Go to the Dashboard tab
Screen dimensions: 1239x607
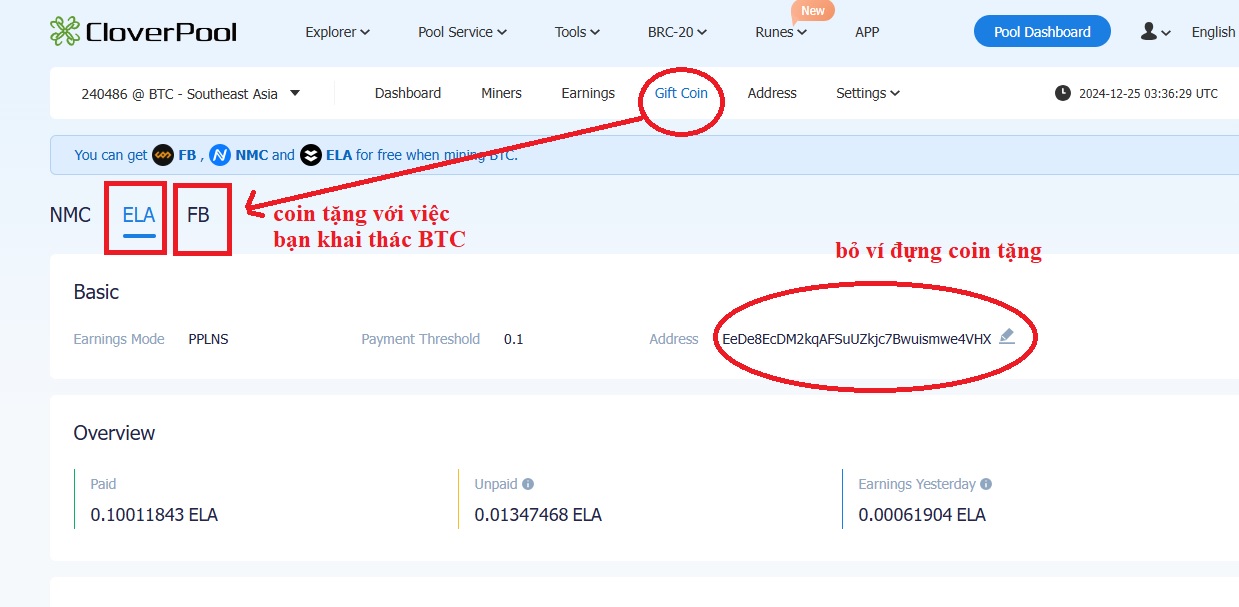(408, 93)
